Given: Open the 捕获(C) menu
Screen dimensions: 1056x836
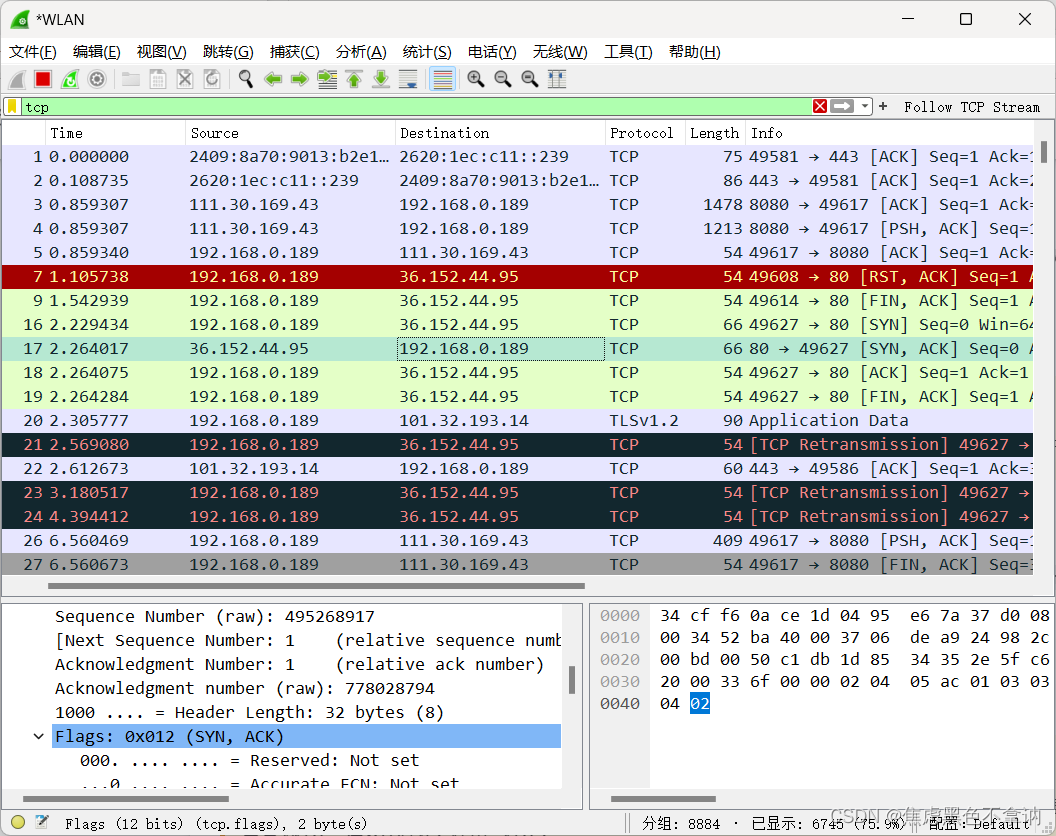Looking at the screenshot, I should point(294,52).
